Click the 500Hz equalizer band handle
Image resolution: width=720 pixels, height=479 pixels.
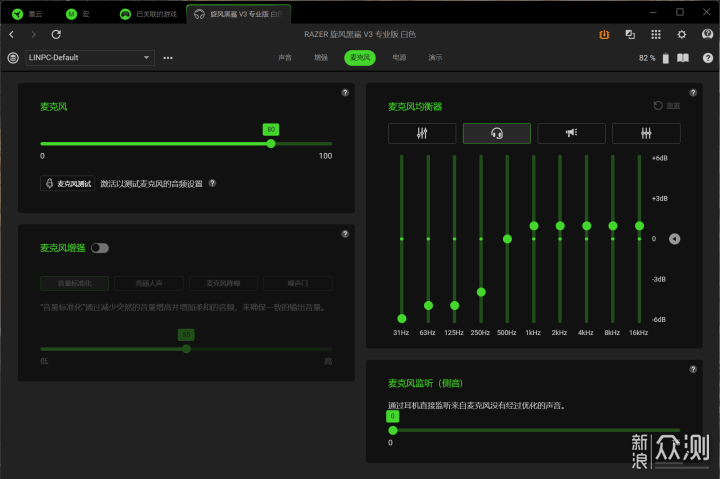pyautogui.click(x=507, y=239)
